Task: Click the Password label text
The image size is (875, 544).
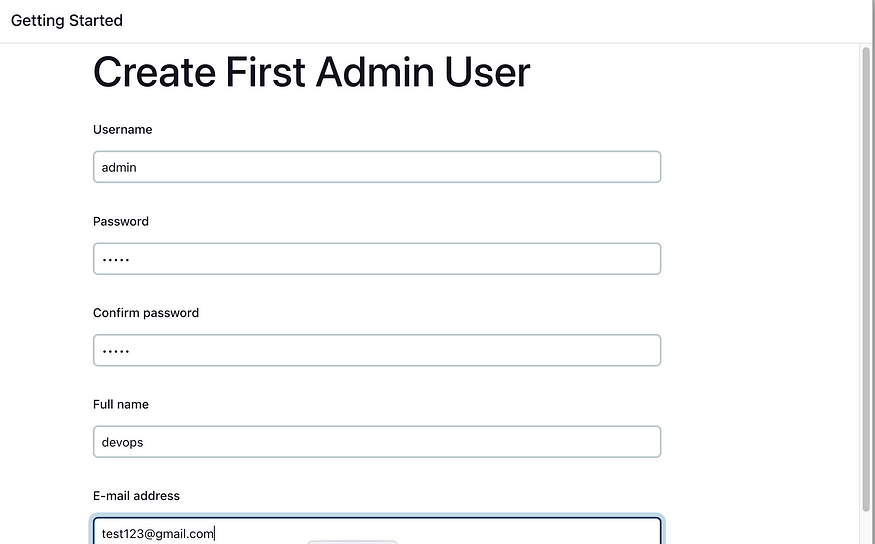Action: click(x=121, y=222)
